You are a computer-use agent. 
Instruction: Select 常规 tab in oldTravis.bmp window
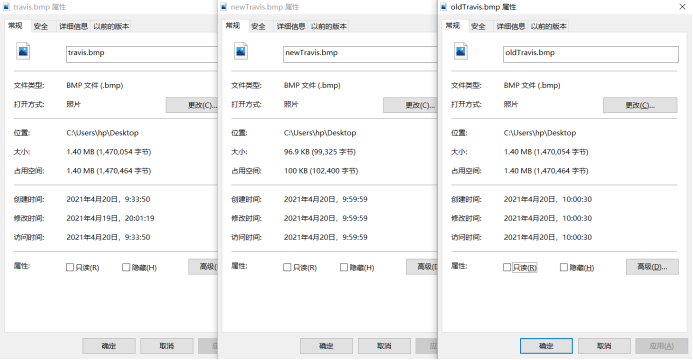pyautogui.click(x=453, y=26)
